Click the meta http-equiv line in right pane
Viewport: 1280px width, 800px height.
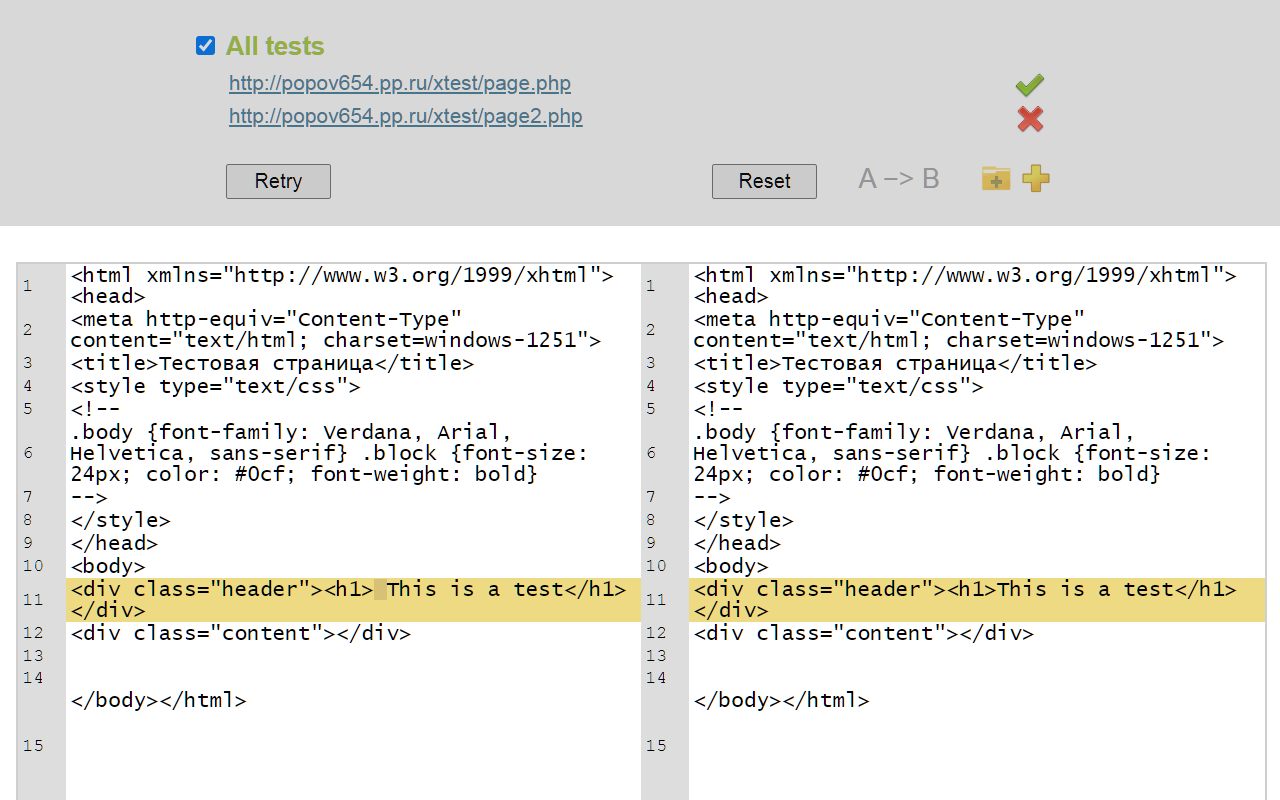click(959, 330)
